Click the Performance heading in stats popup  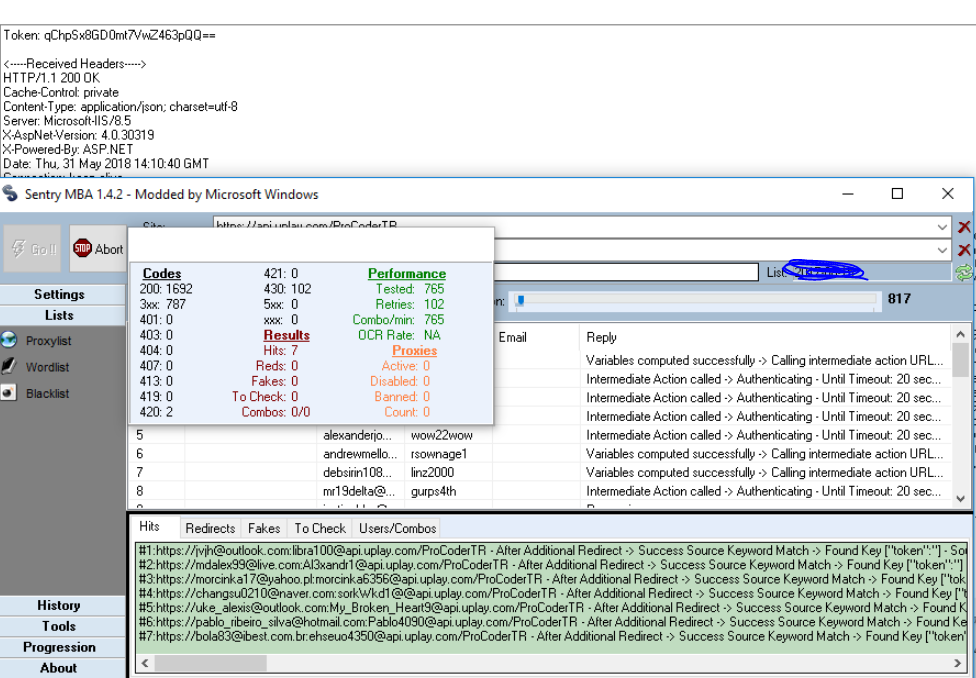coord(407,274)
